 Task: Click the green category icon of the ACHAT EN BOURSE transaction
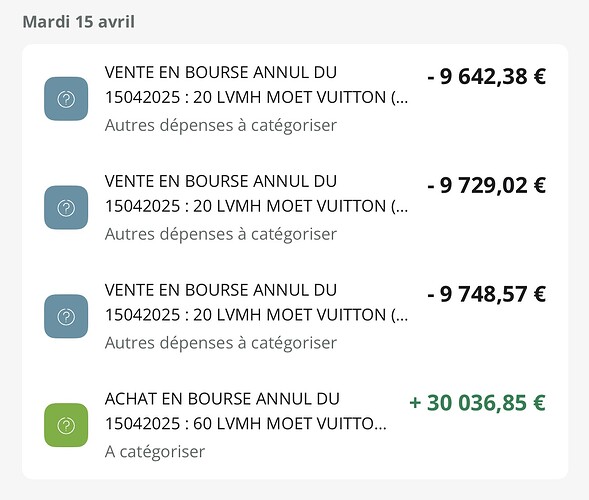66,425
